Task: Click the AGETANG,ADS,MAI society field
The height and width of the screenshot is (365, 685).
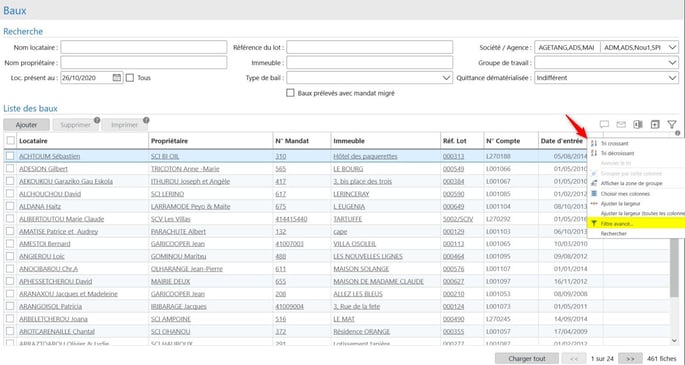Action: [x=567, y=47]
